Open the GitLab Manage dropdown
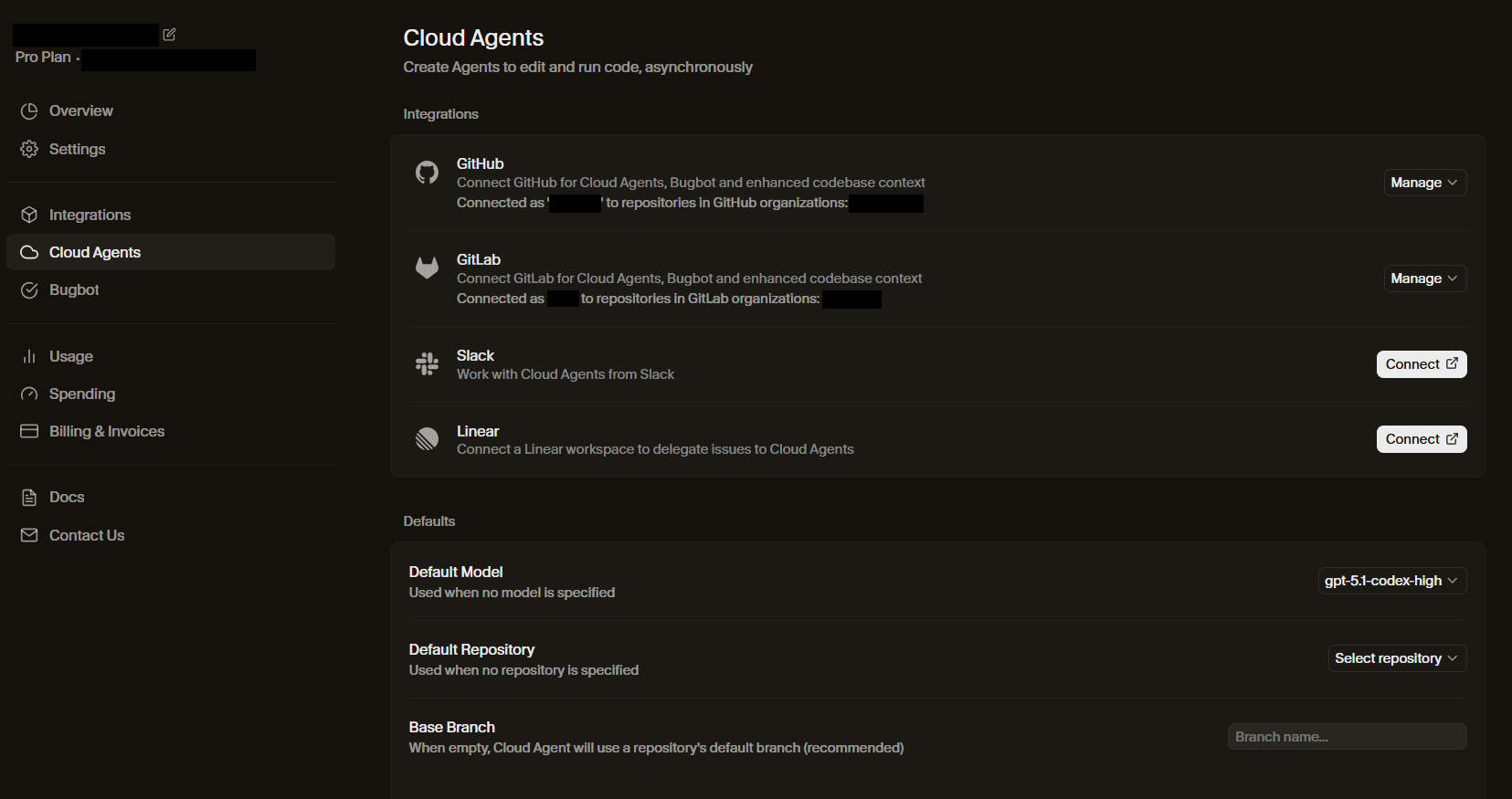The height and width of the screenshot is (799, 1512). tap(1423, 279)
